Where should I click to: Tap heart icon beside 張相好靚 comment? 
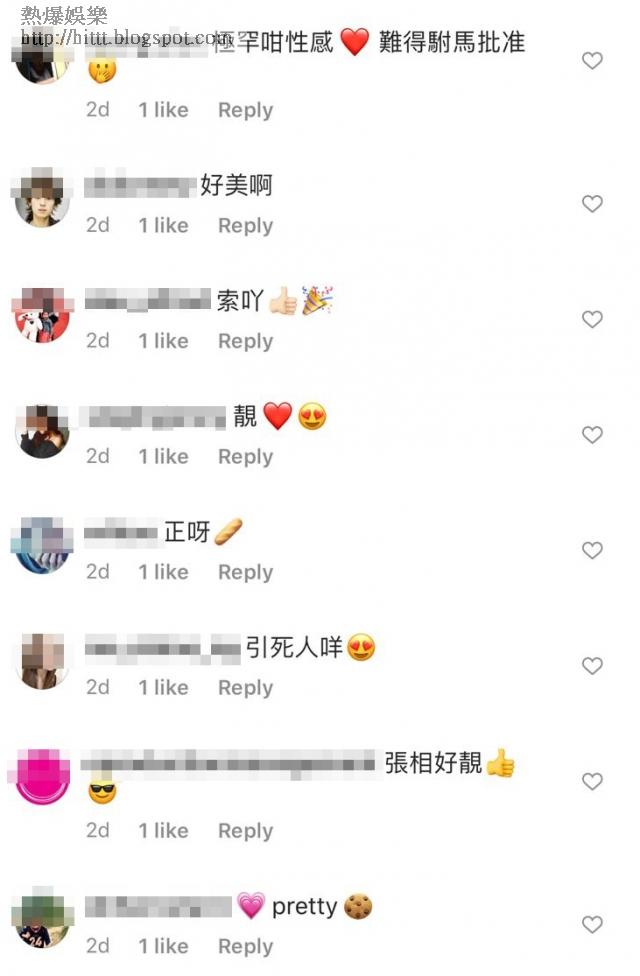[591, 781]
